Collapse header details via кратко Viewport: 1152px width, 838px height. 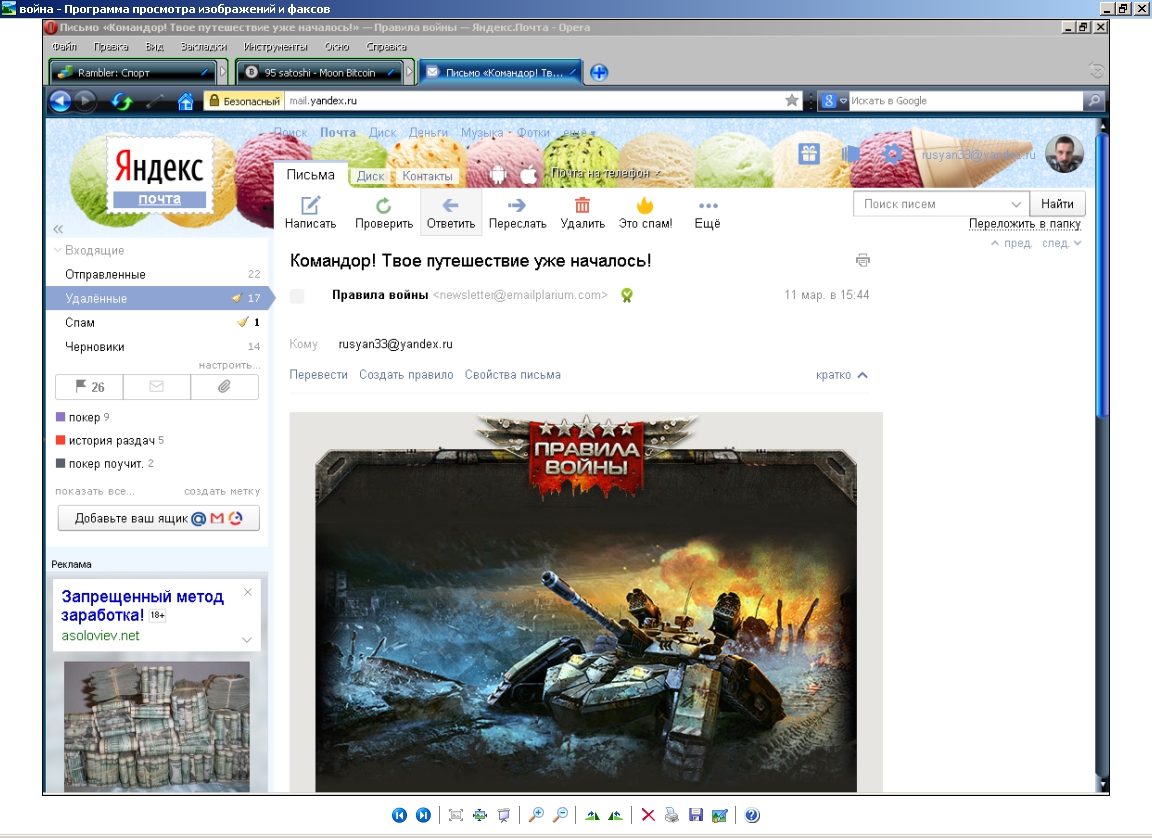coord(842,375)
